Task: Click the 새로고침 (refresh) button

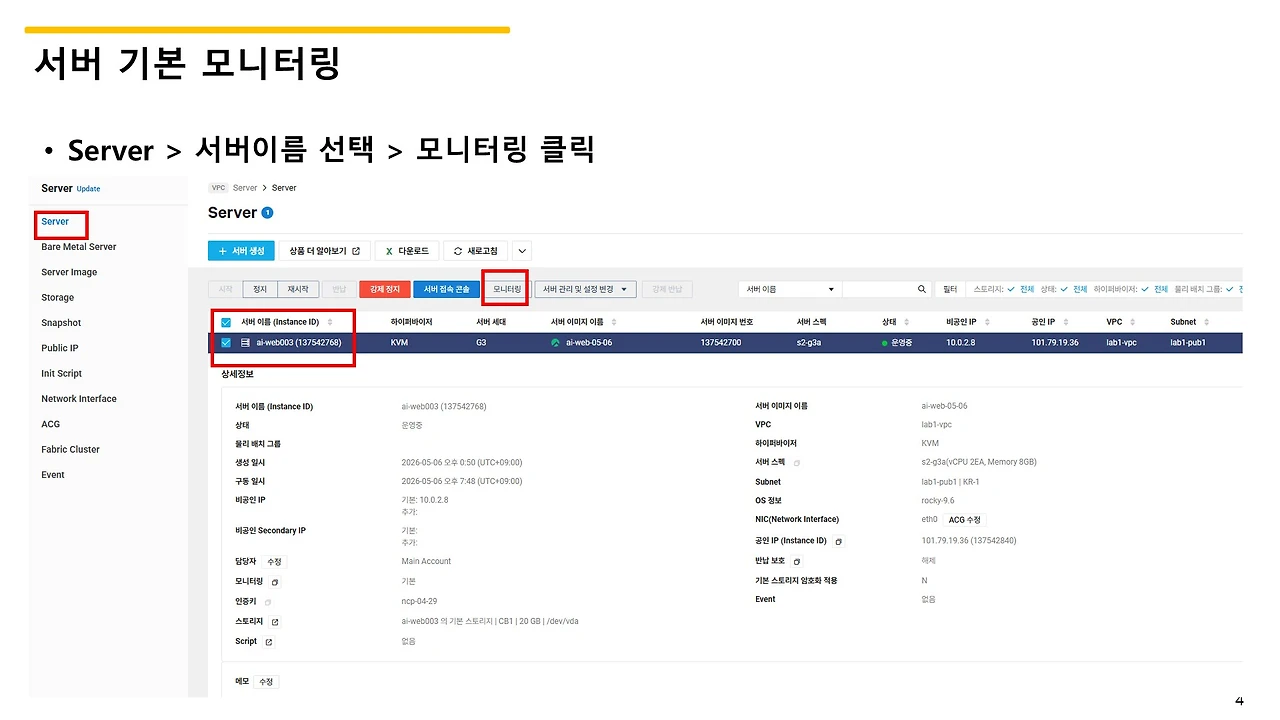Action: (x=475, y=251)
